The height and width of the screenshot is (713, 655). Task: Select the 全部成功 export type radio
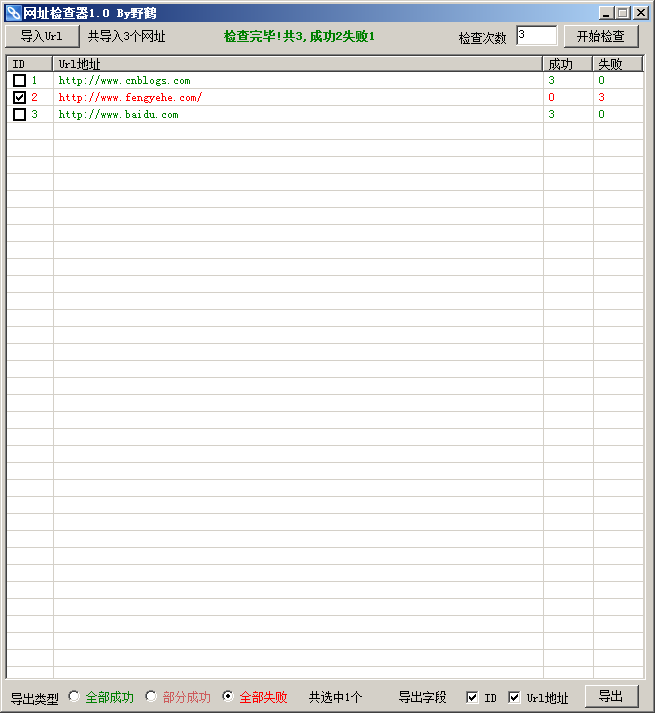coord(74,696)
